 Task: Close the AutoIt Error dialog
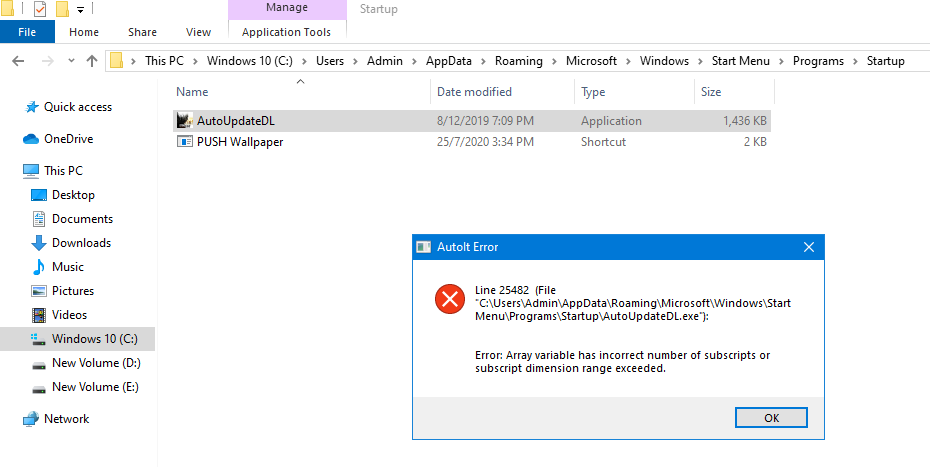[808, 247]
